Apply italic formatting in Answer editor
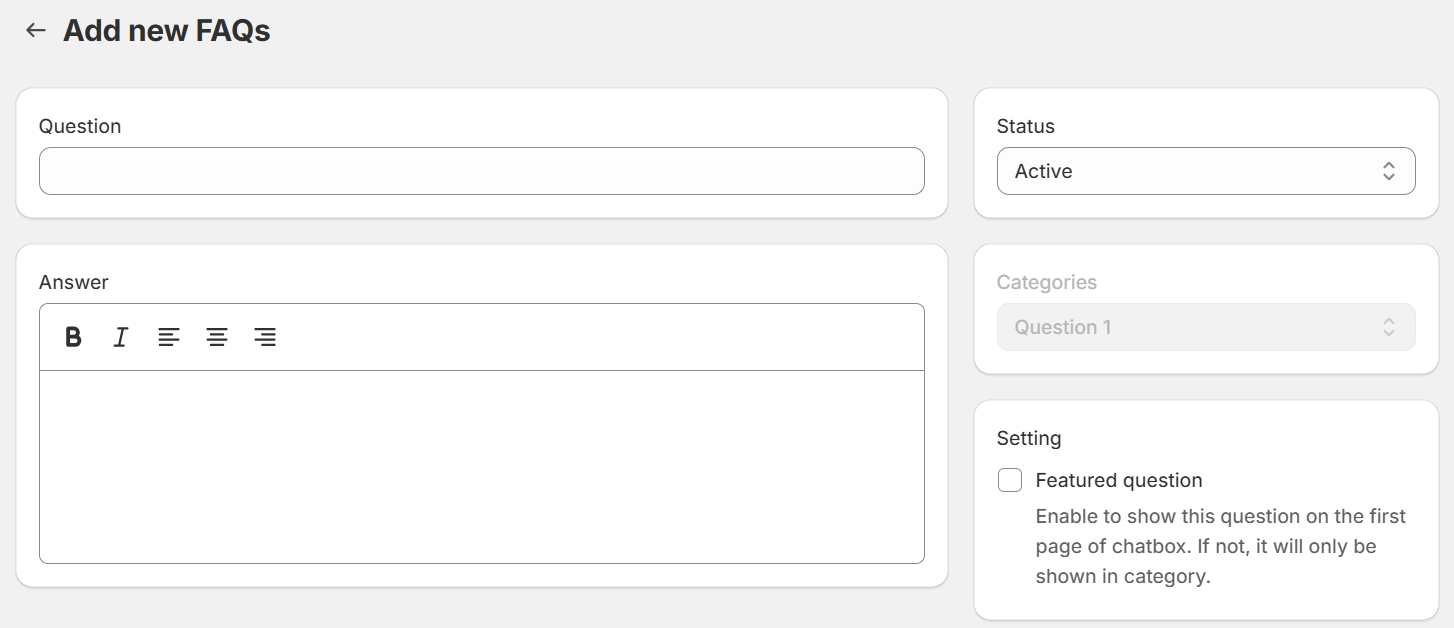Screen dimensions: 1454x628 121,337
